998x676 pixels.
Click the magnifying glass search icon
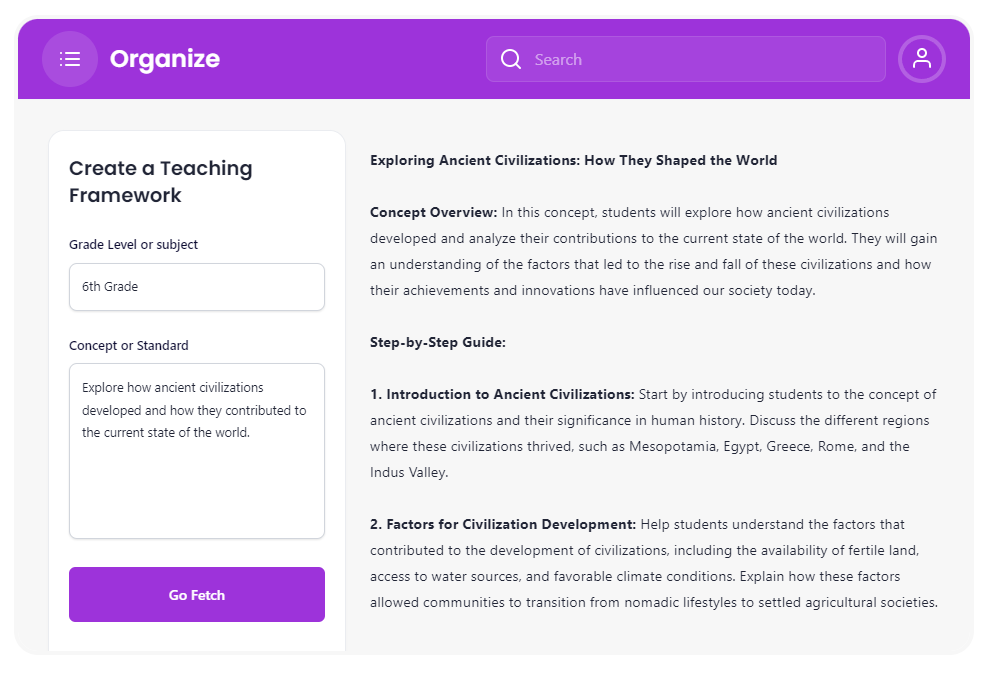pos(510,59)
